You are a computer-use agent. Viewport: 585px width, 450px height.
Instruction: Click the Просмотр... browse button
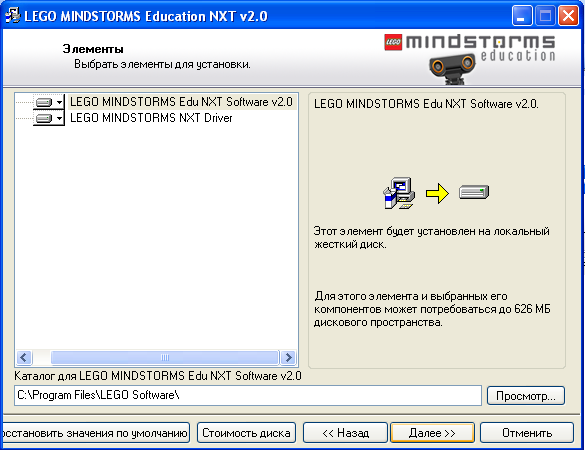(526, 396)
